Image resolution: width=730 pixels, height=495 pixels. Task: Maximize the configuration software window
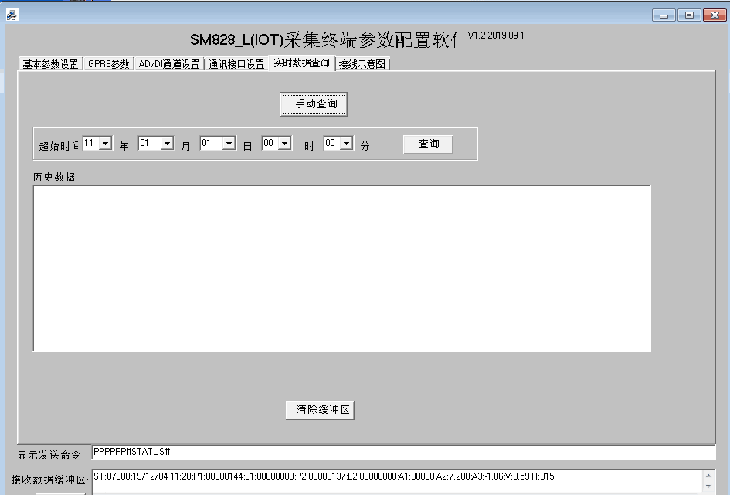(689, 15)
